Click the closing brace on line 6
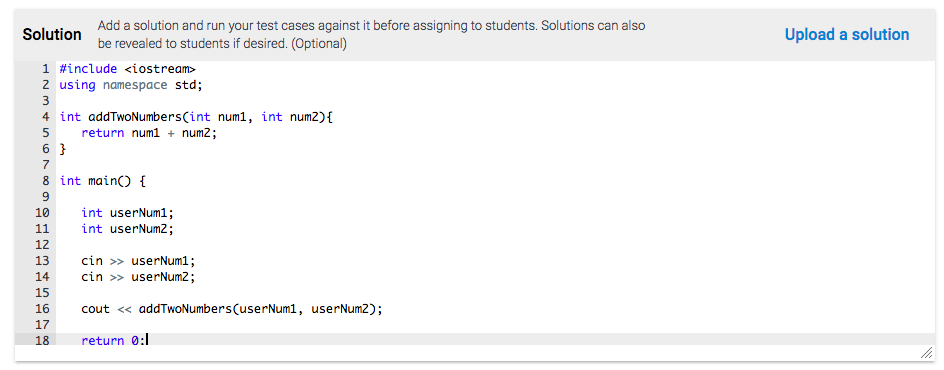944x370 pixels. tap(63, 149)
